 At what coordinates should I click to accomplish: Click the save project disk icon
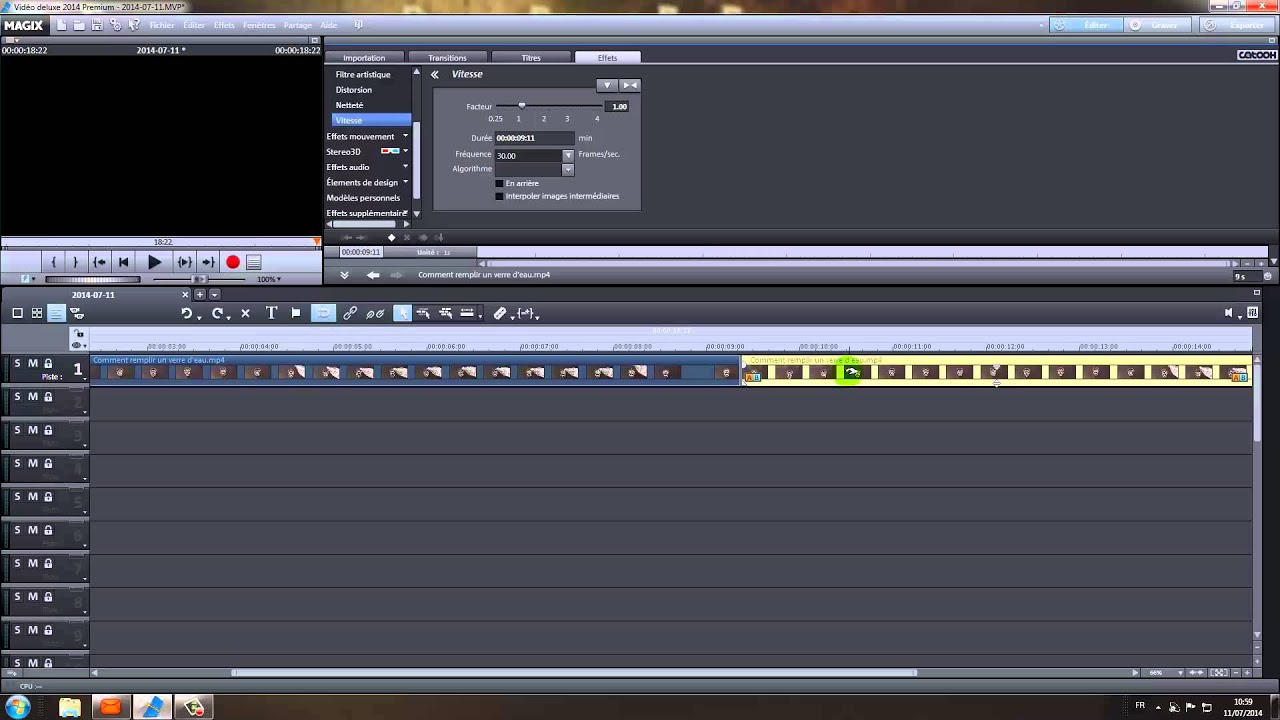point(97,25)
